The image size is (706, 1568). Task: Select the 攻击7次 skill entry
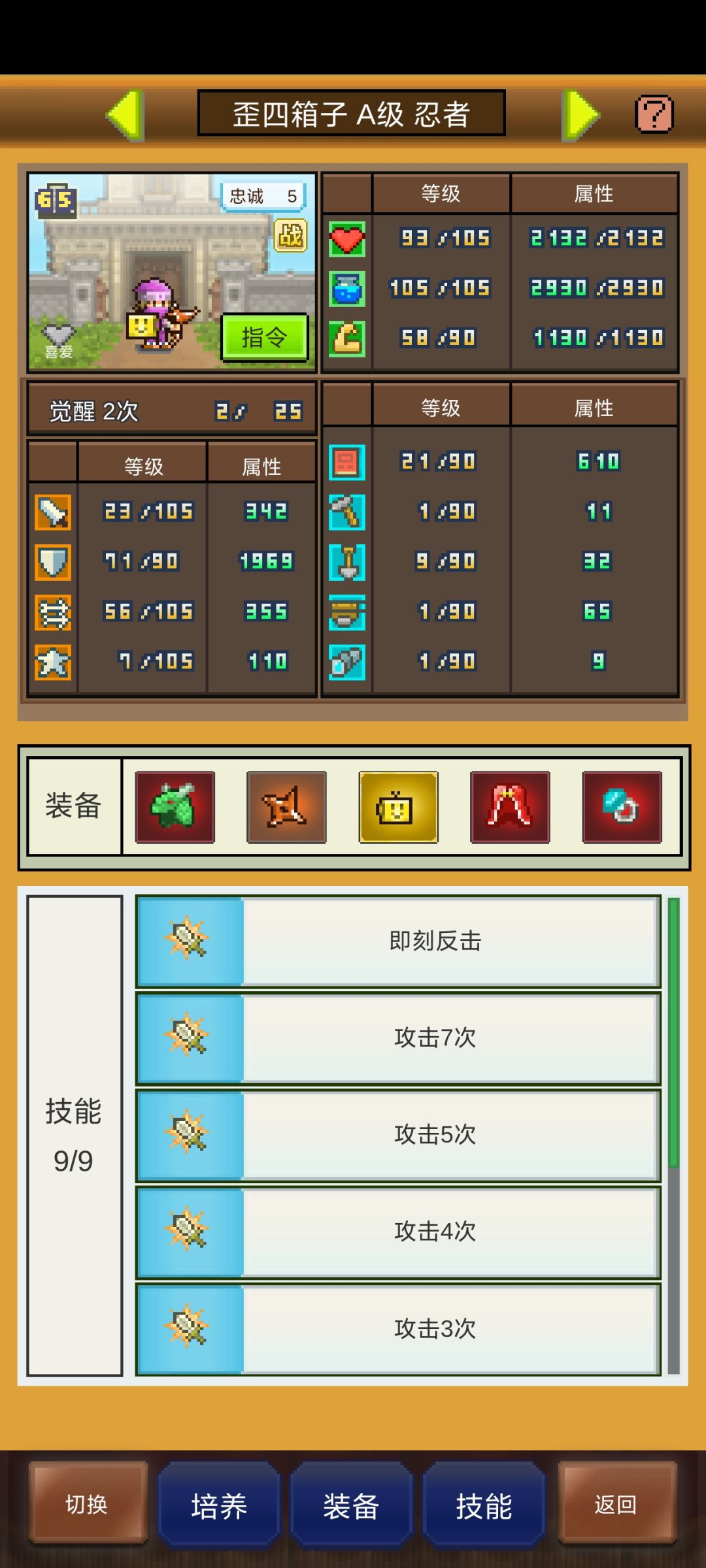point(398,1038)
